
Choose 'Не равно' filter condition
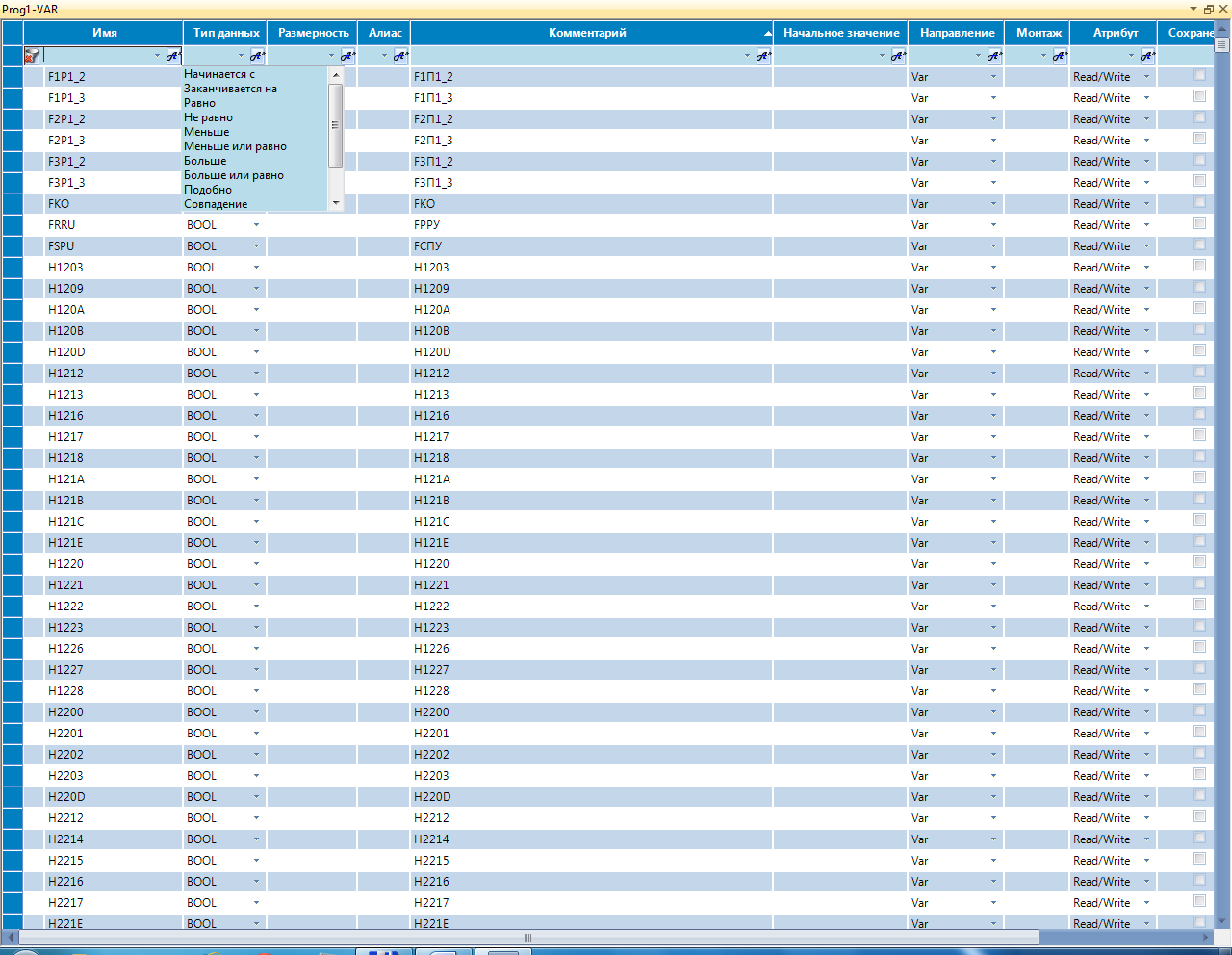click(208, 117)
